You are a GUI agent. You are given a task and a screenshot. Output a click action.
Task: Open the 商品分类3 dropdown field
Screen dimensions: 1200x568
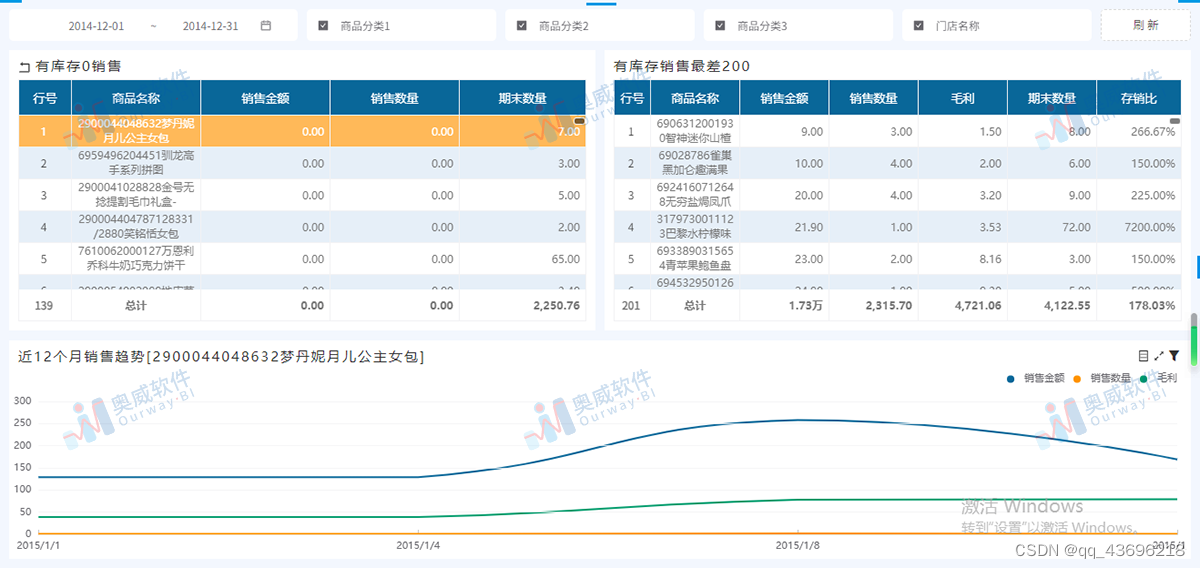click(x=798, y=25)
